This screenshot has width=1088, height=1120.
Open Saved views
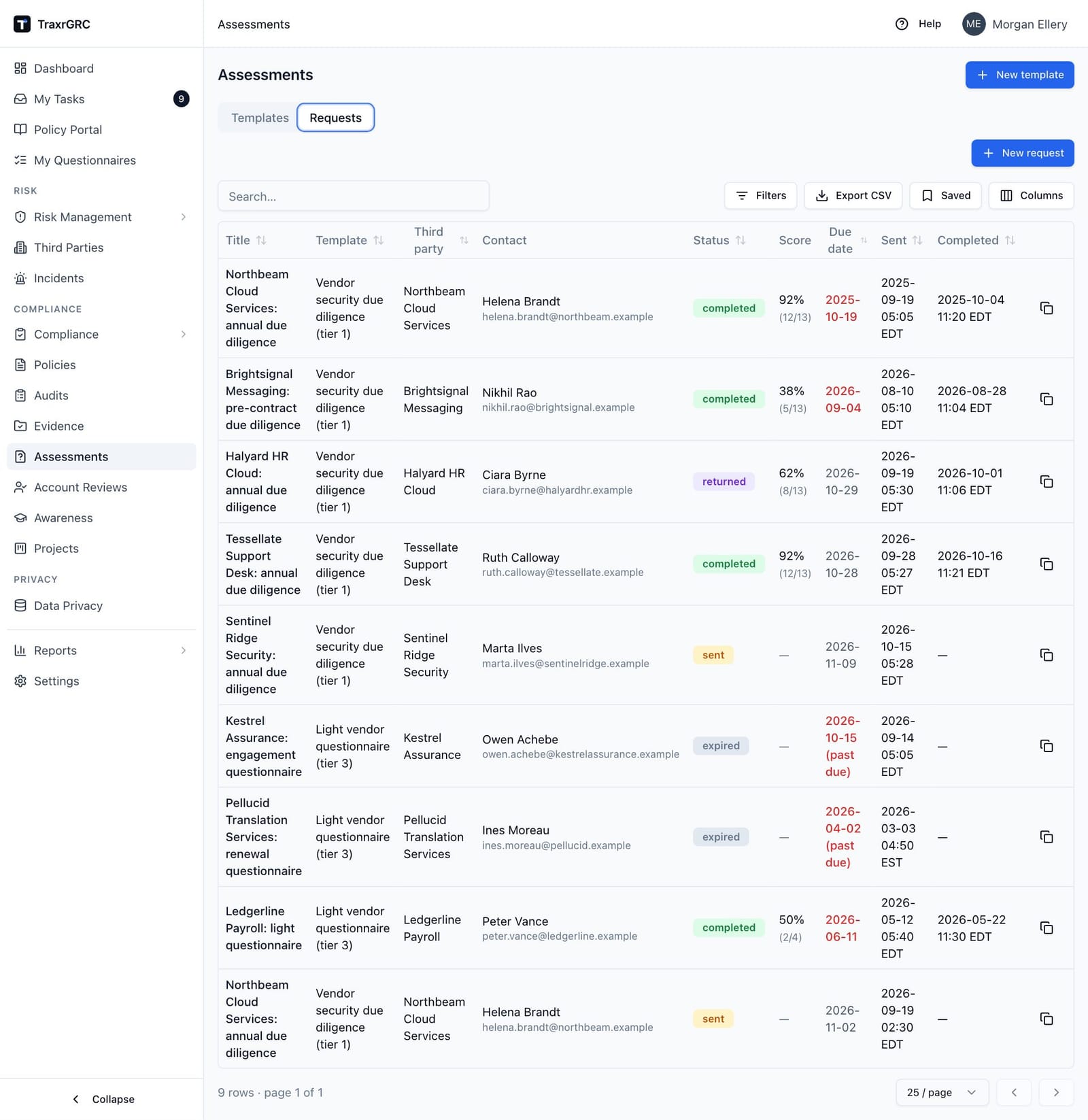(945, 195)
